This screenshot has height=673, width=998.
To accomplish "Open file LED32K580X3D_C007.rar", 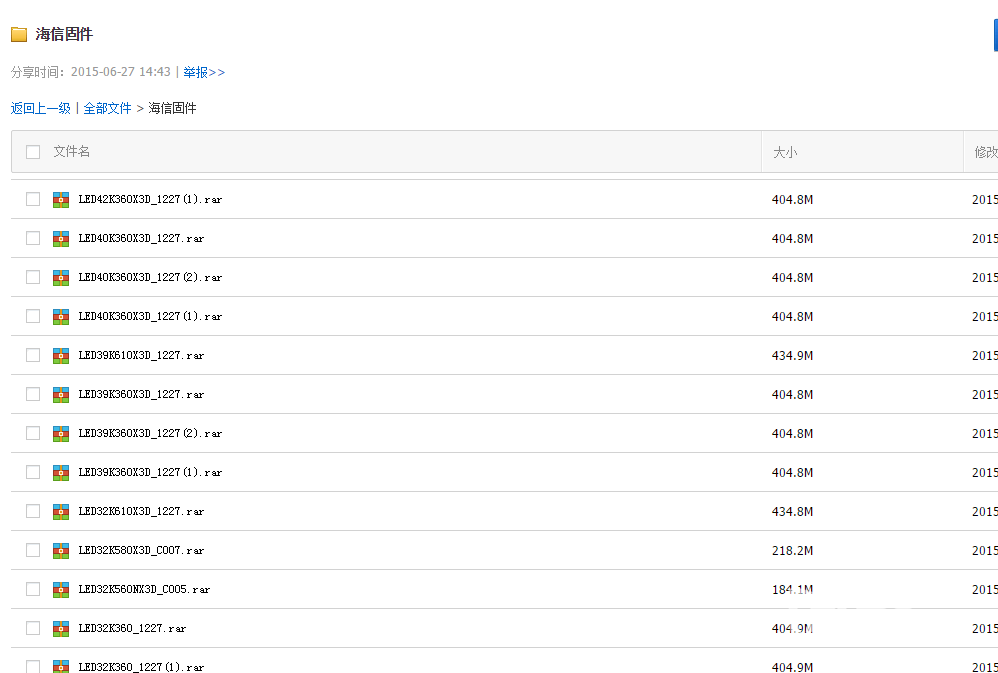I will (141, 550).
